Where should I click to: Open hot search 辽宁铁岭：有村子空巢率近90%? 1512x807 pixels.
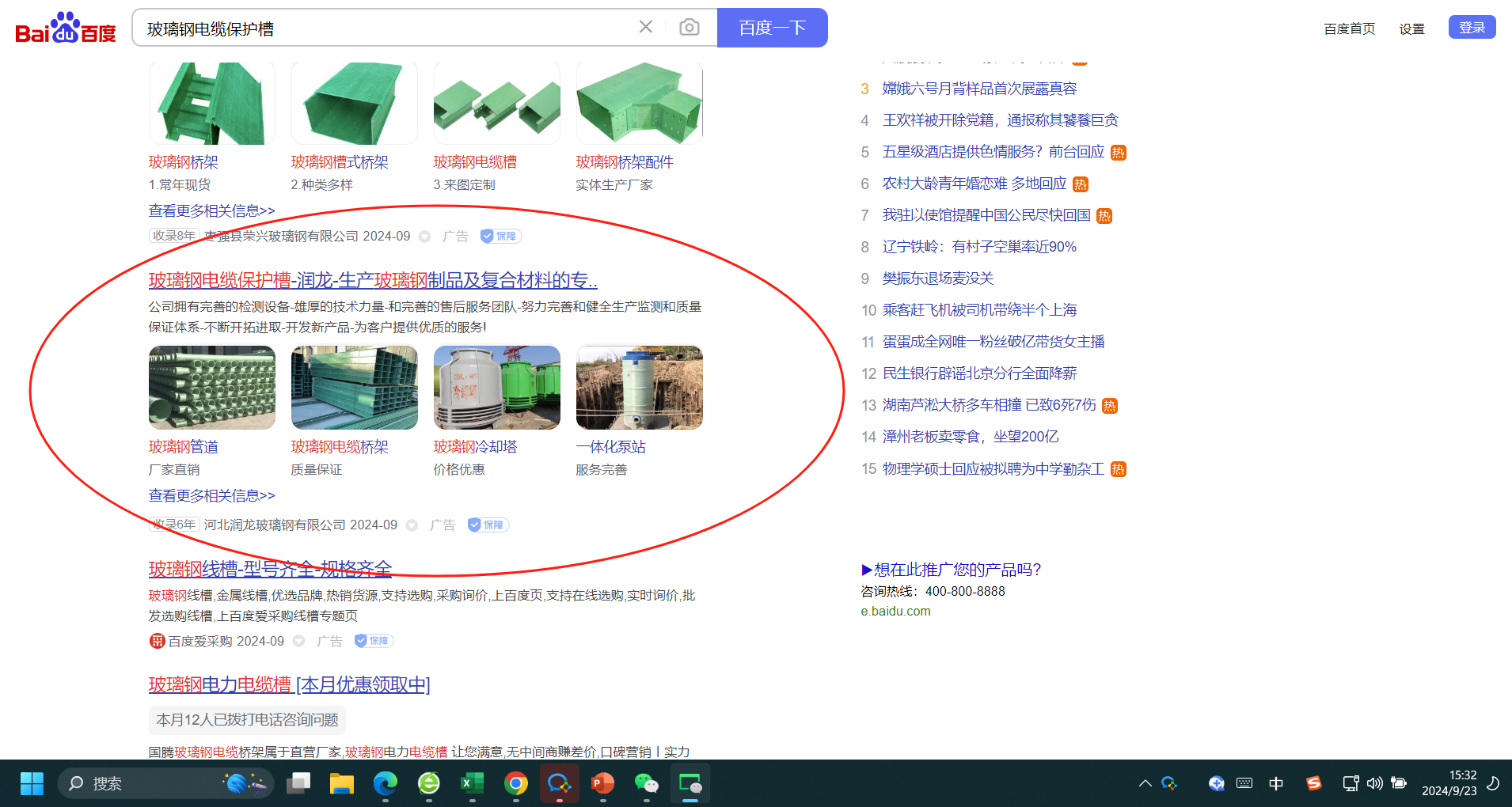click(x=979, y=247)
